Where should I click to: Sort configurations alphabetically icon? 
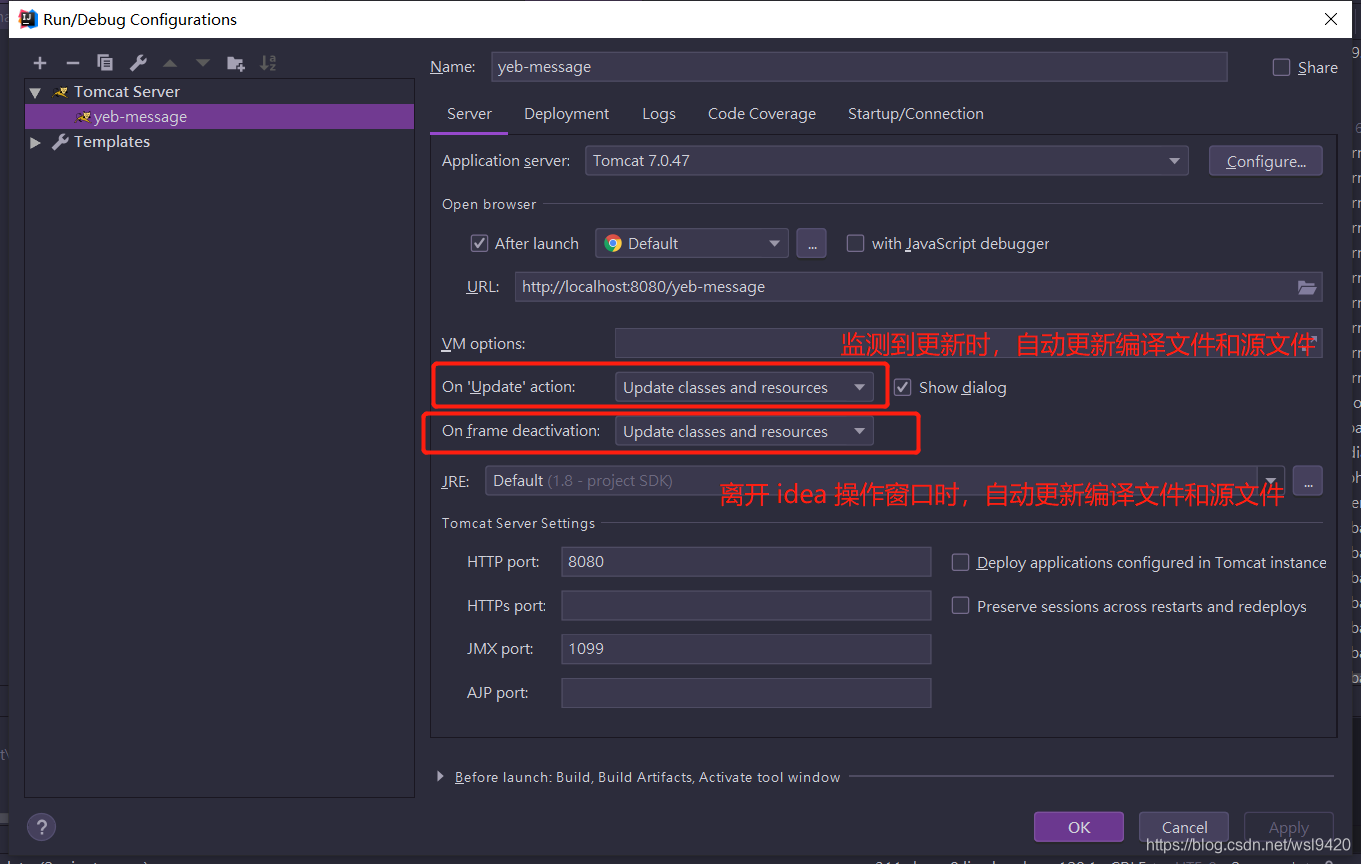point(268,63)
